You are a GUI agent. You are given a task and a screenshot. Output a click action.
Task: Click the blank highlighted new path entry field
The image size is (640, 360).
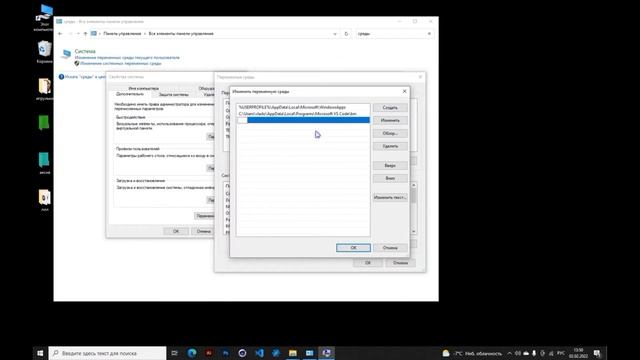[x=303, y=120]
